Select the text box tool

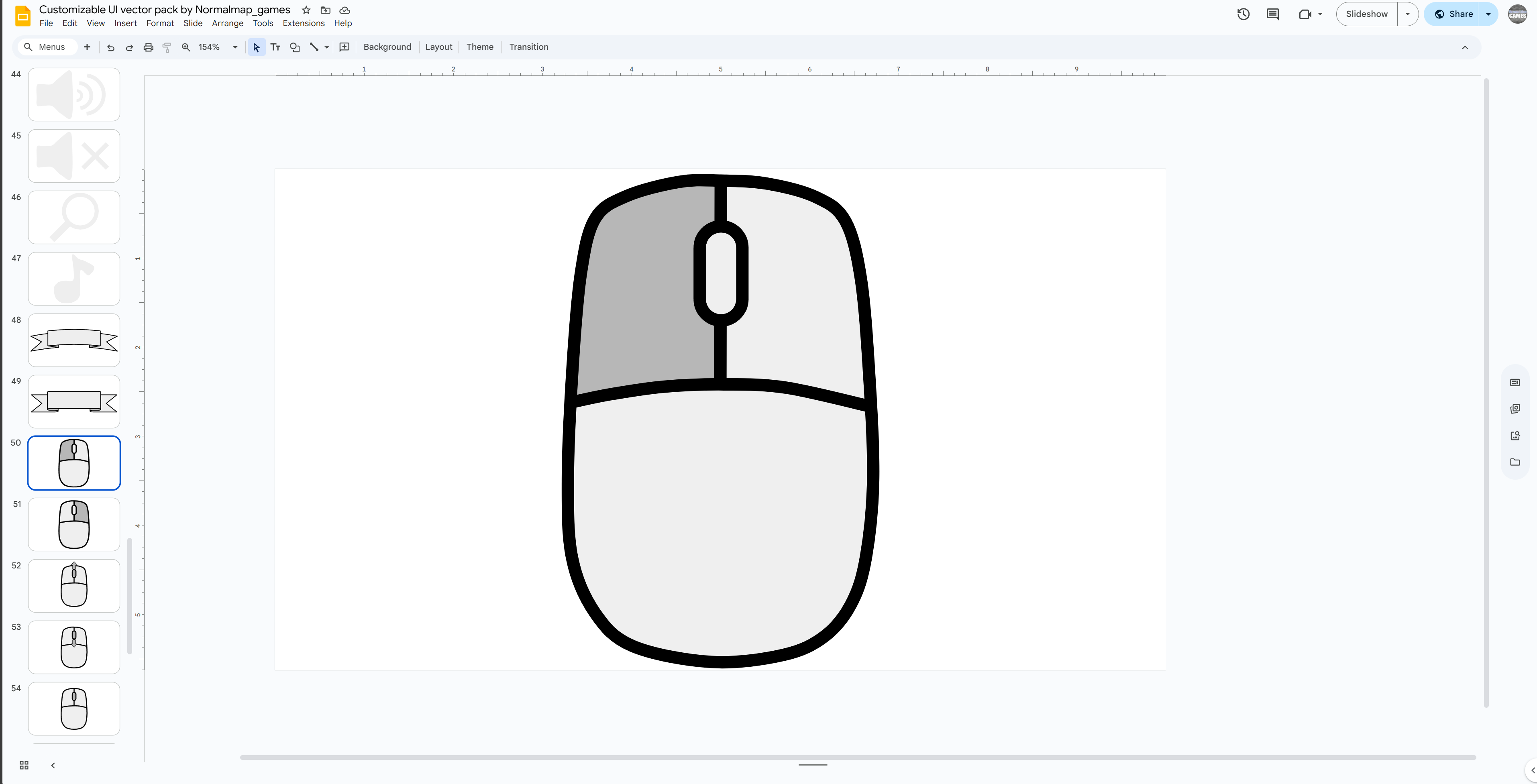pos(275,47)
